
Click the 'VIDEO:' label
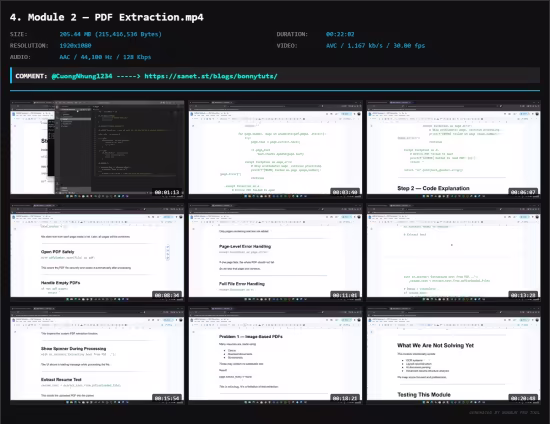pos(287,46)
